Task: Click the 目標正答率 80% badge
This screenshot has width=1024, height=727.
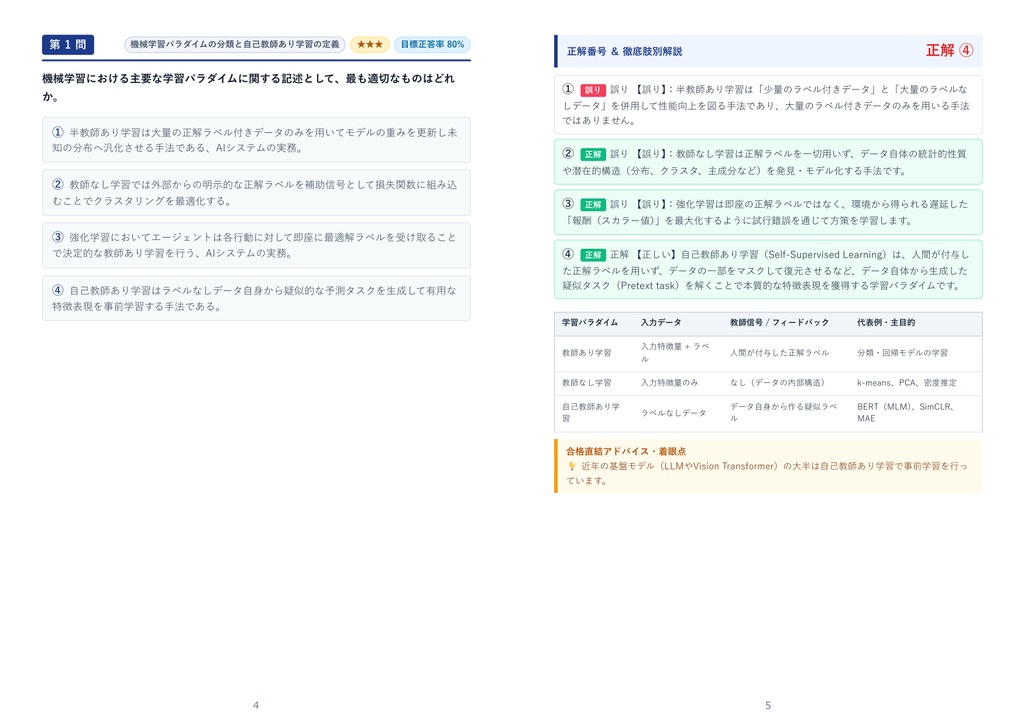Action: point(432,44)
